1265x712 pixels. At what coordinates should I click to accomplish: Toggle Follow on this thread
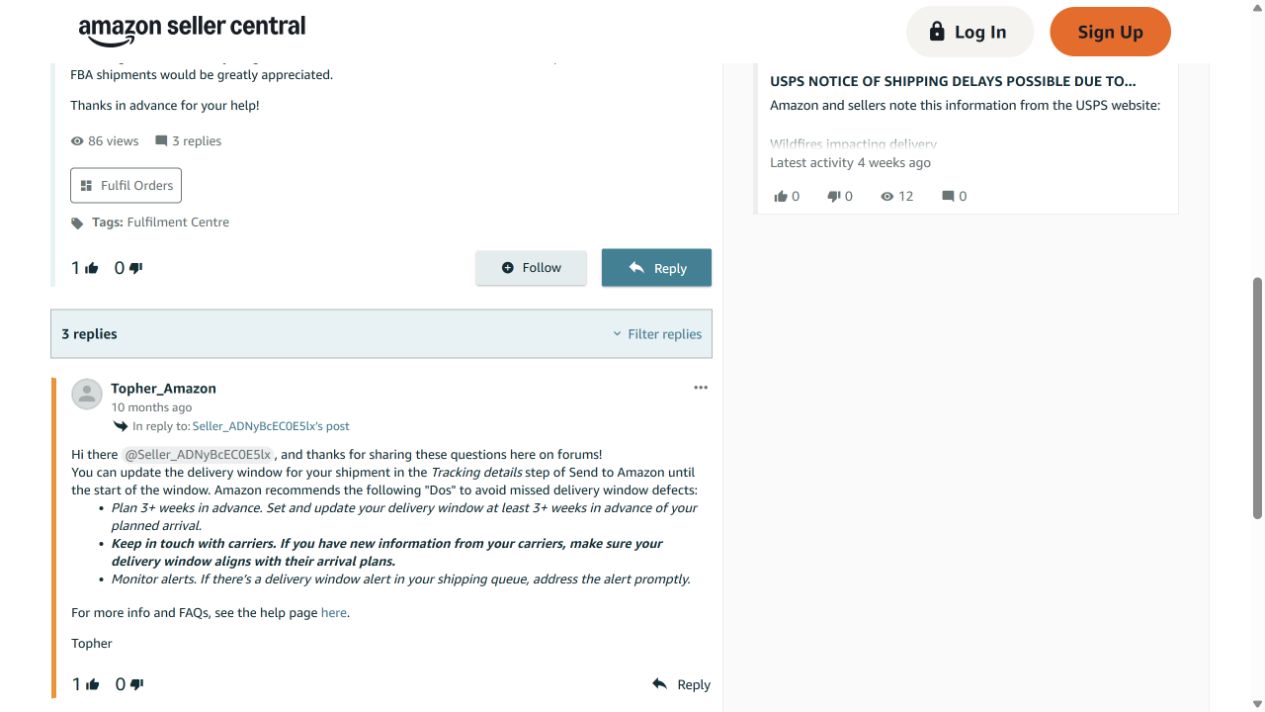(531, 268)
